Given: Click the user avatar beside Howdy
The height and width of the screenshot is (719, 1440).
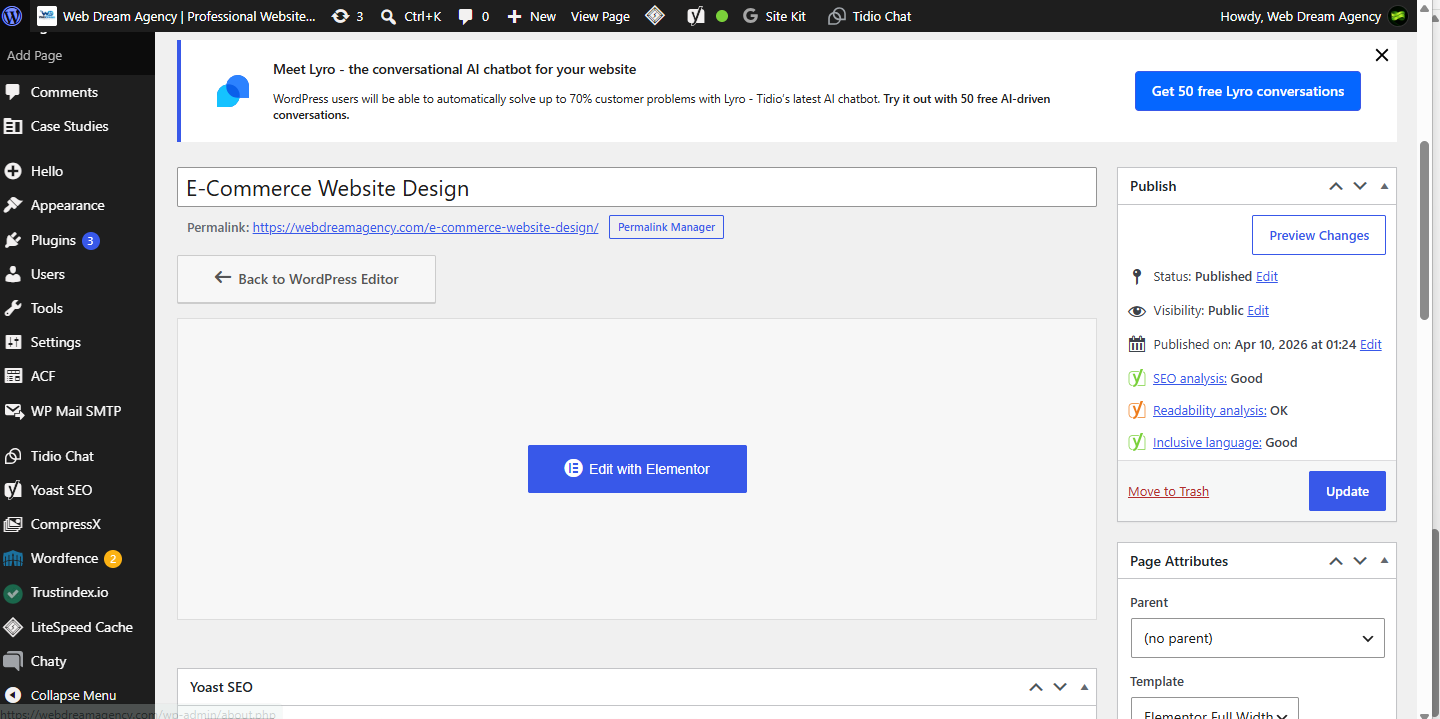Looking at the screenshot, I should [1398, 16].
